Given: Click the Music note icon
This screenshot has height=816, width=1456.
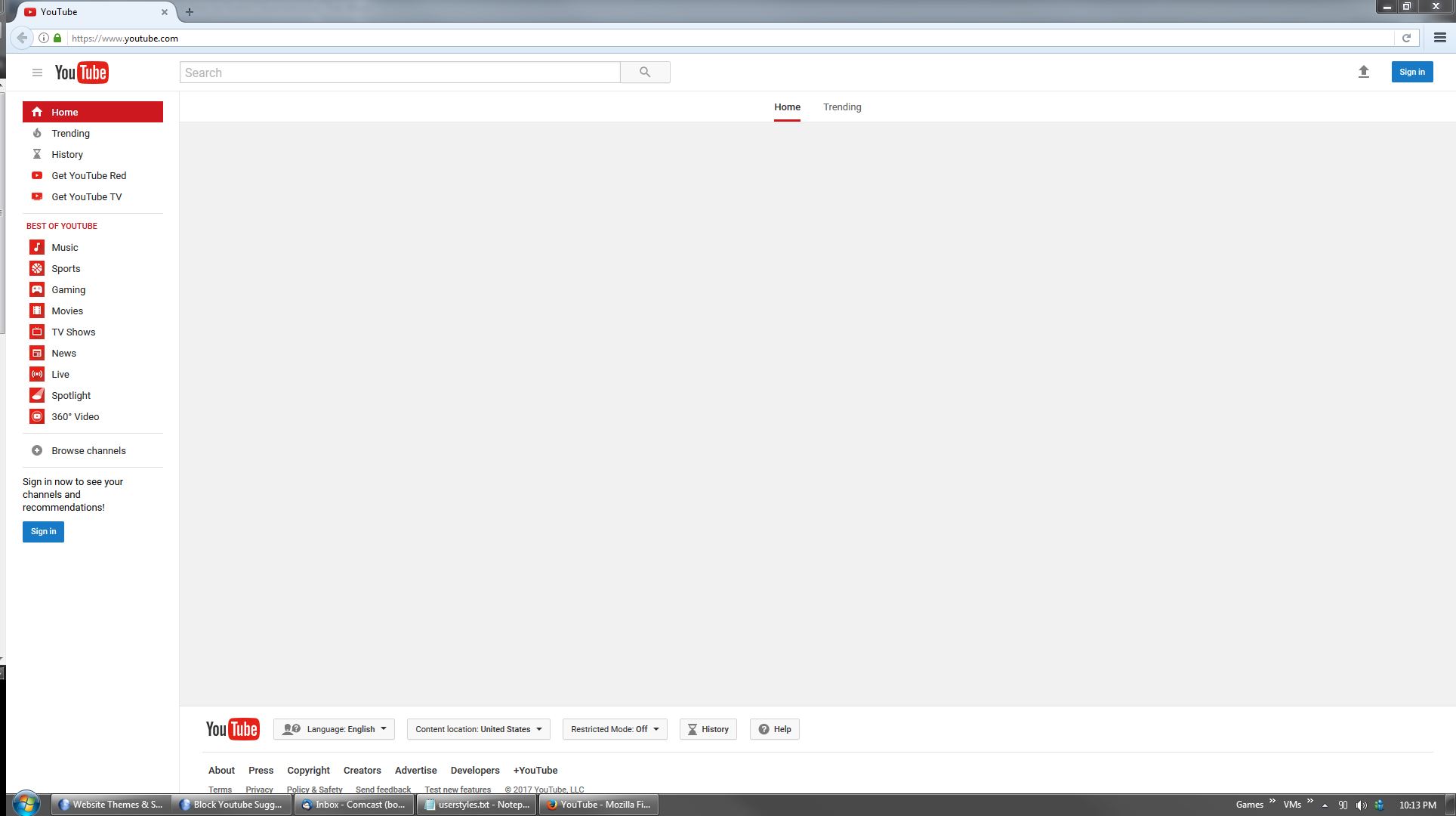Looking at the screenshot, I should [x=37, y=247].
